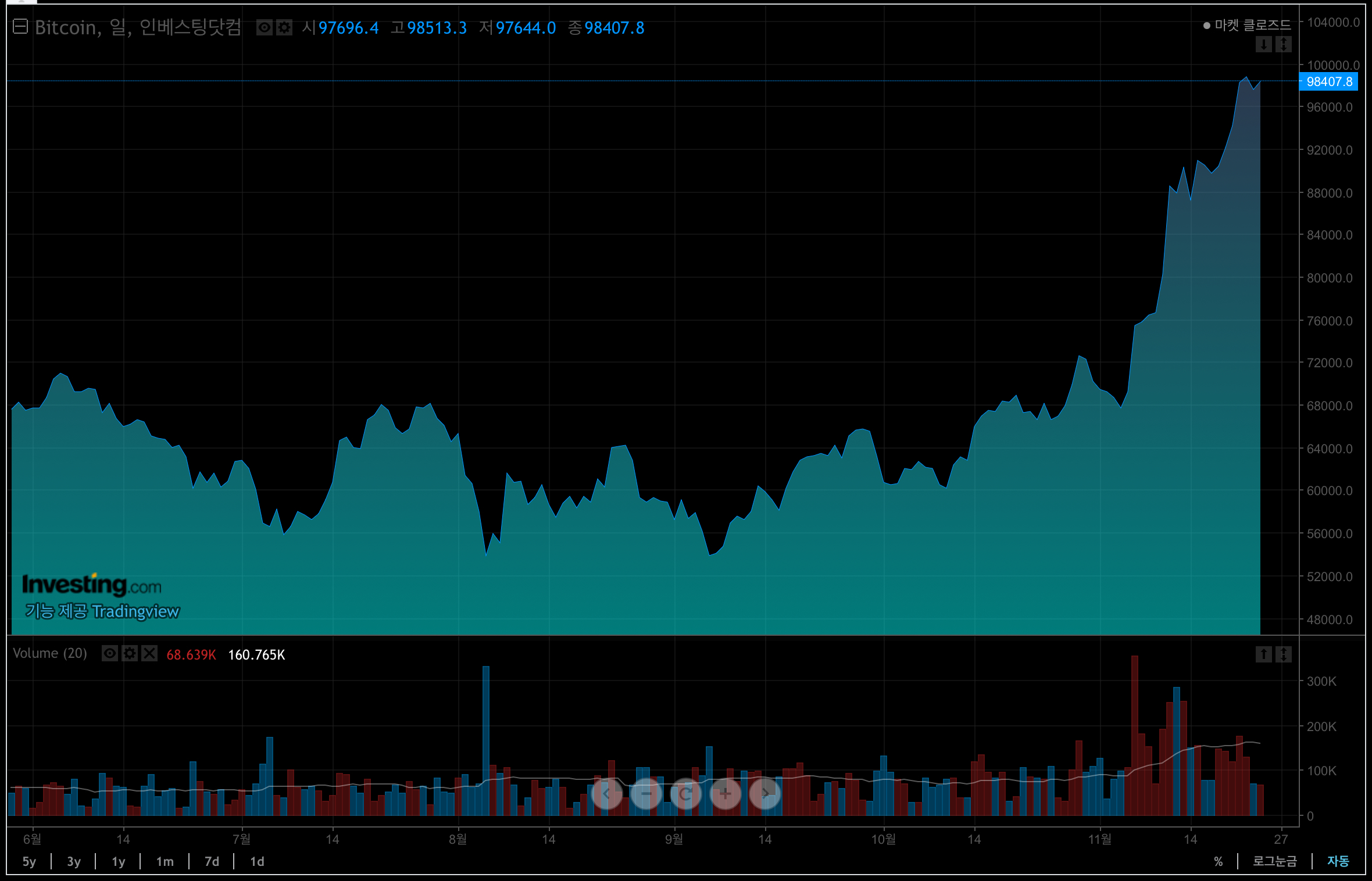Click the high value 98513.3
The image size is (1372, 881).
[437, 28]
